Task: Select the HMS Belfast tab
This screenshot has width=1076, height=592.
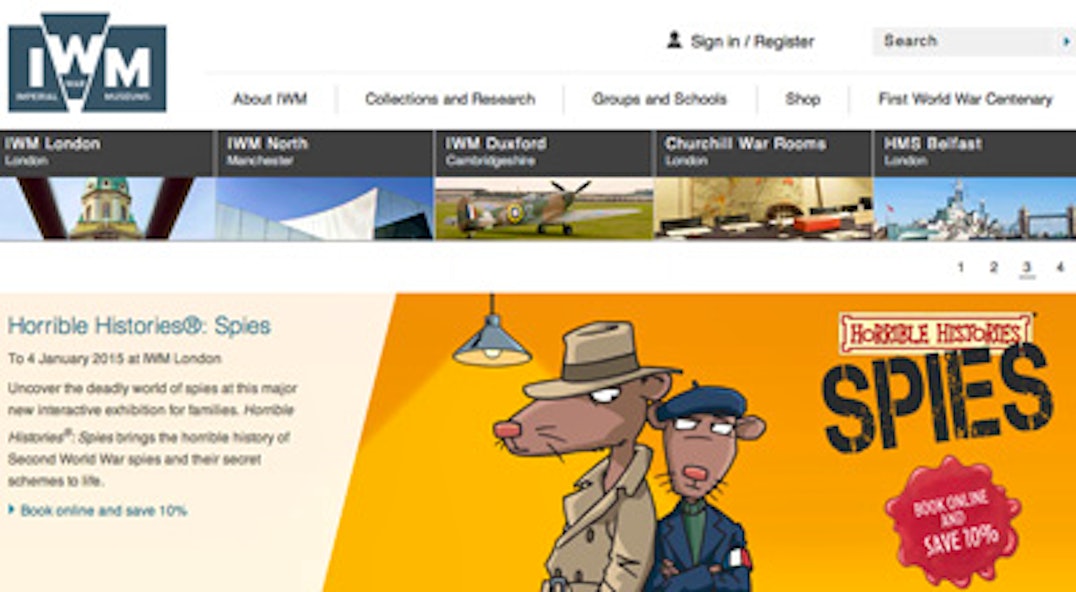Action: pos(975,153)
